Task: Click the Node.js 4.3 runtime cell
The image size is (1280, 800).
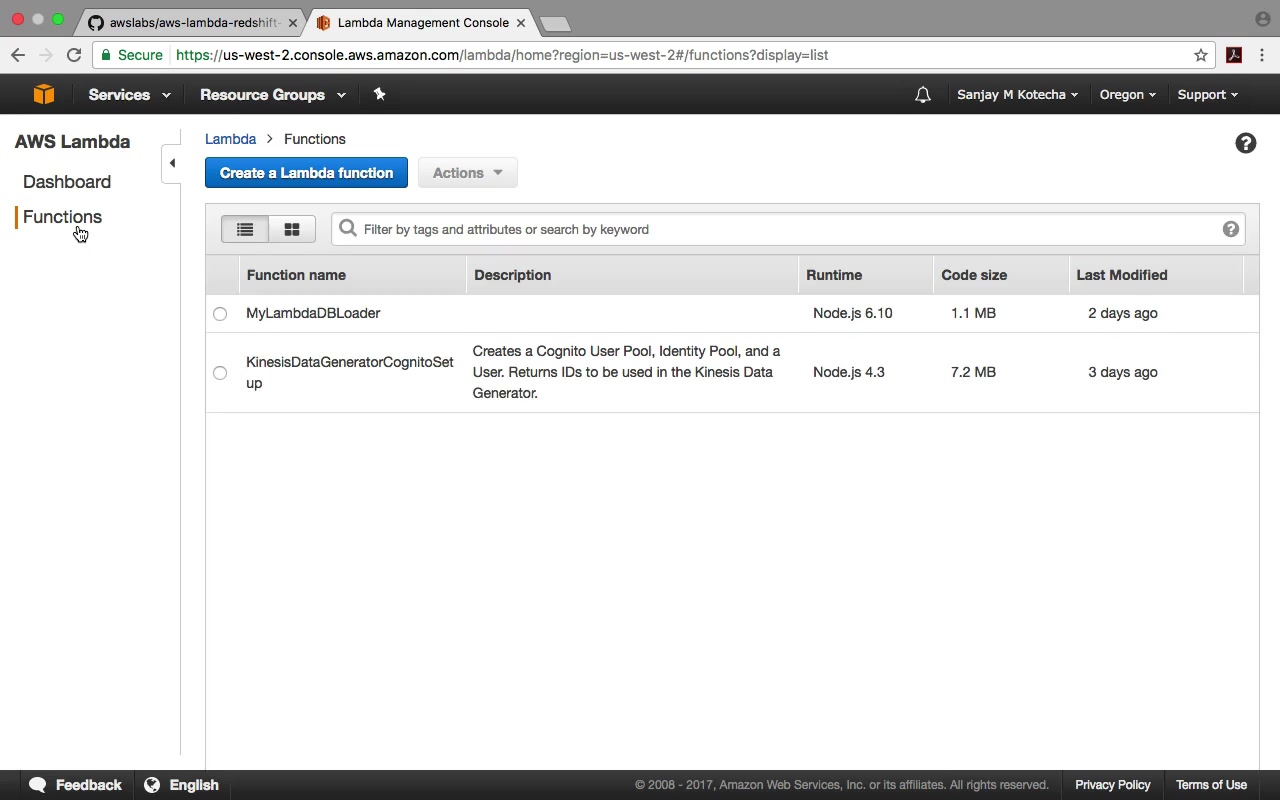Action: 849,372
